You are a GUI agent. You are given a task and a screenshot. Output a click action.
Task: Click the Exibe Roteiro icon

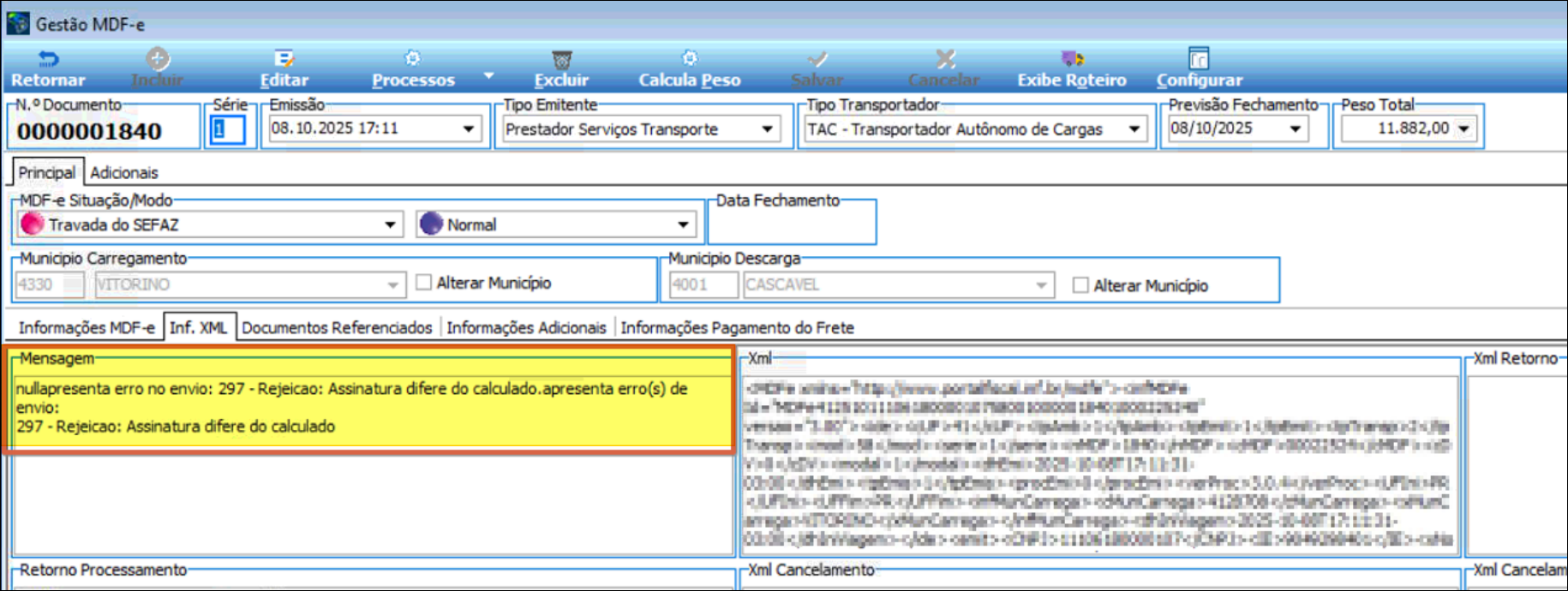pos(1072,59)
